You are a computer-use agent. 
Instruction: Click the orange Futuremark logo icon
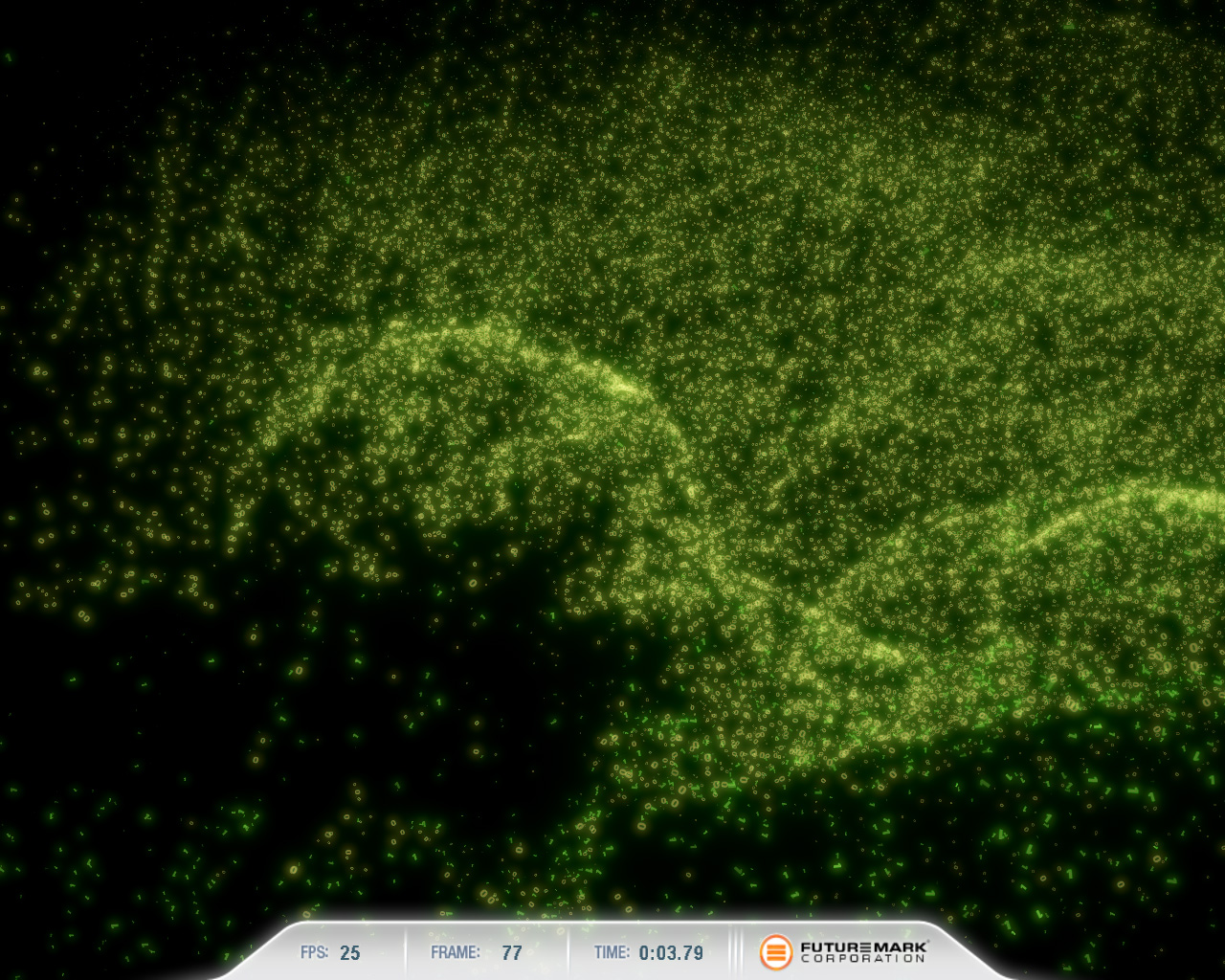click(x=776, y=952)
